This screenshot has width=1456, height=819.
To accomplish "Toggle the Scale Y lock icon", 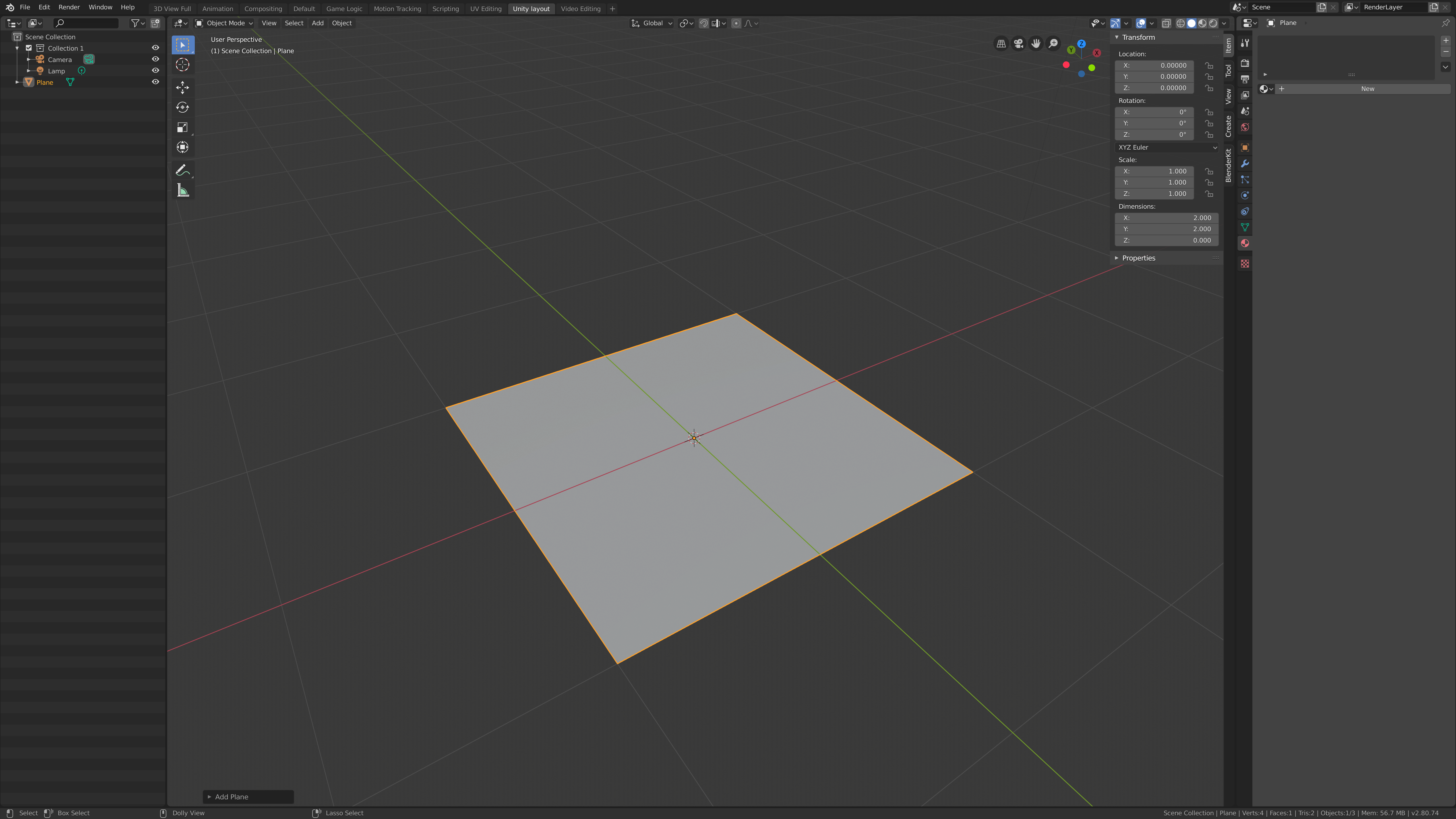I will pos(1209,183).
